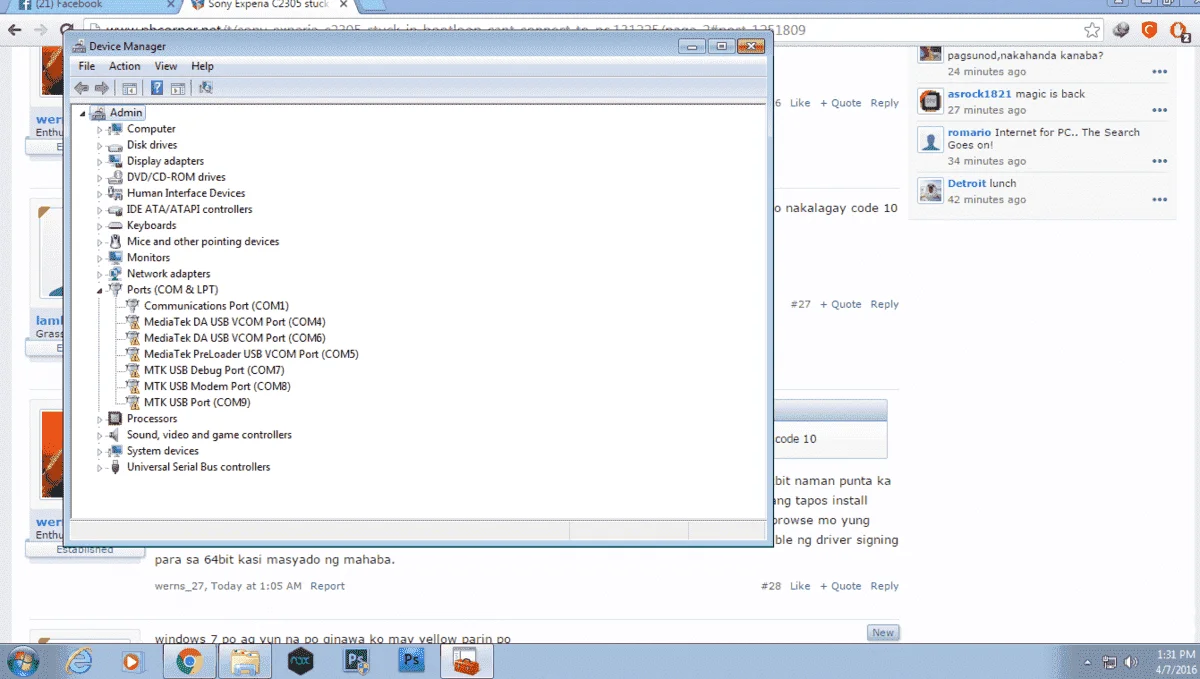Click the port icon beside Communications Port (COM1)
The height and width of the screenshot is (679, 1200).
[132, 306]
